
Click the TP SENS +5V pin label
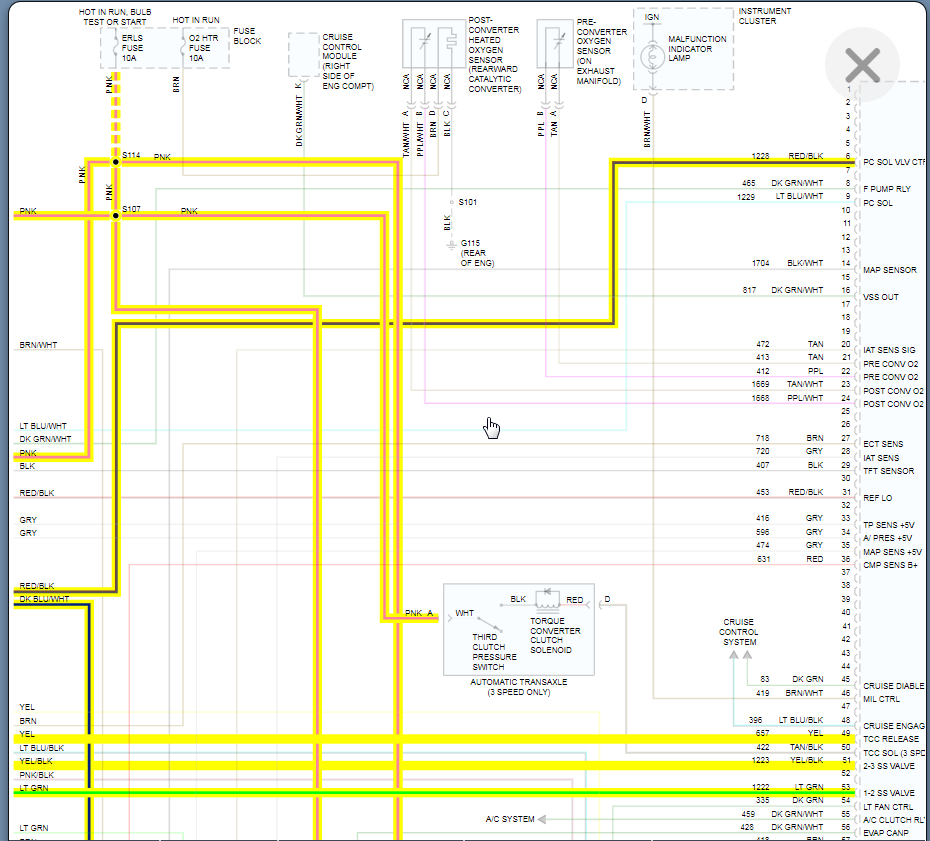coord(888,525)
